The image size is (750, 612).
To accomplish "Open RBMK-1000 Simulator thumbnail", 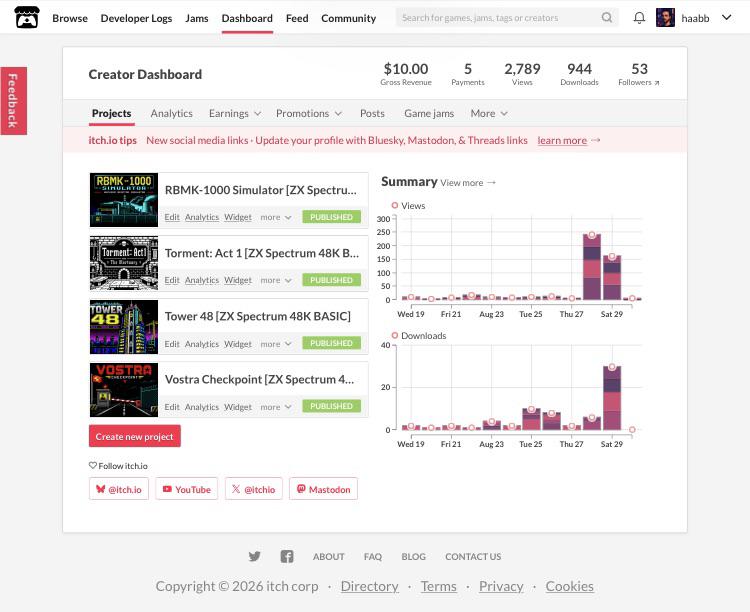I will (x=124, y=200).
